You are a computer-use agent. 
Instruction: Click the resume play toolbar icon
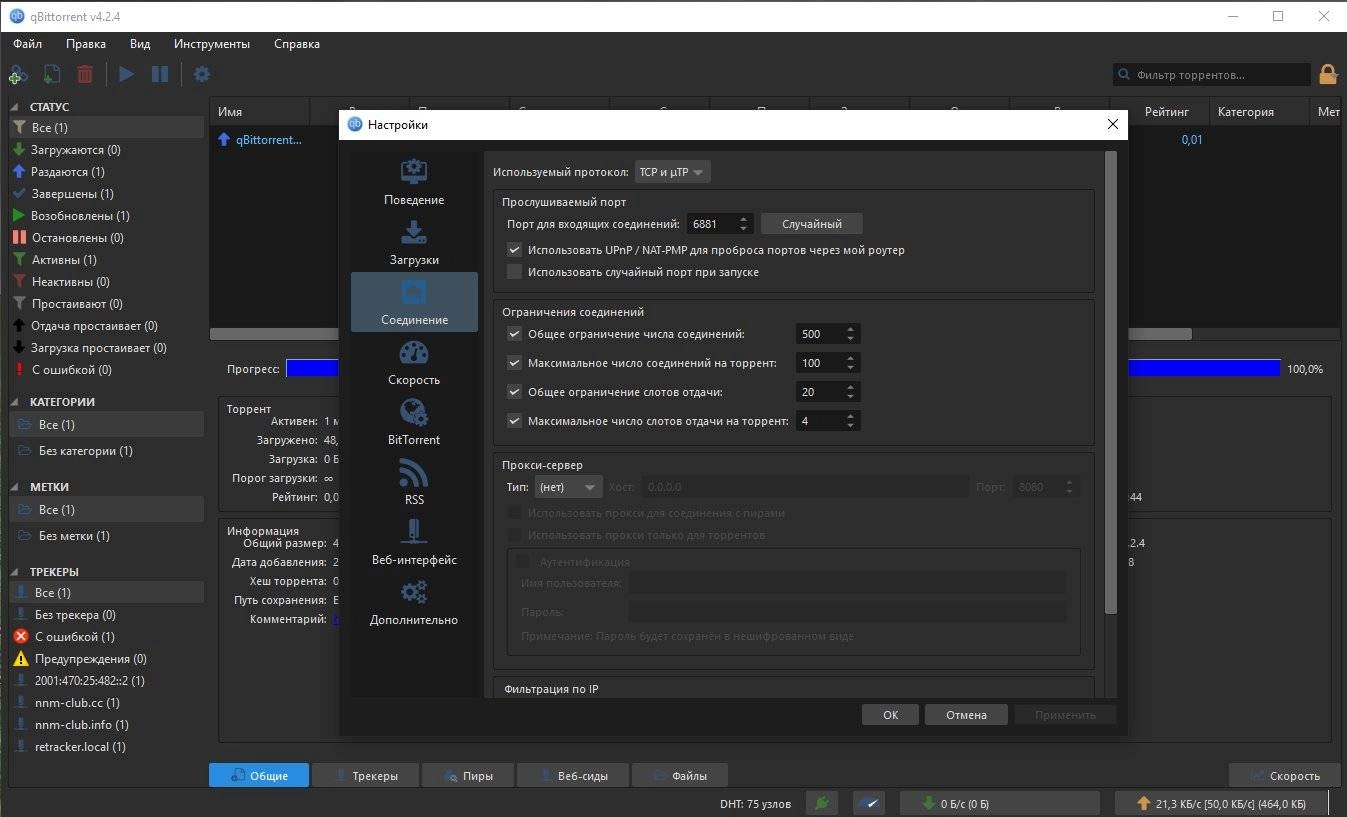(x=126, y=74)
